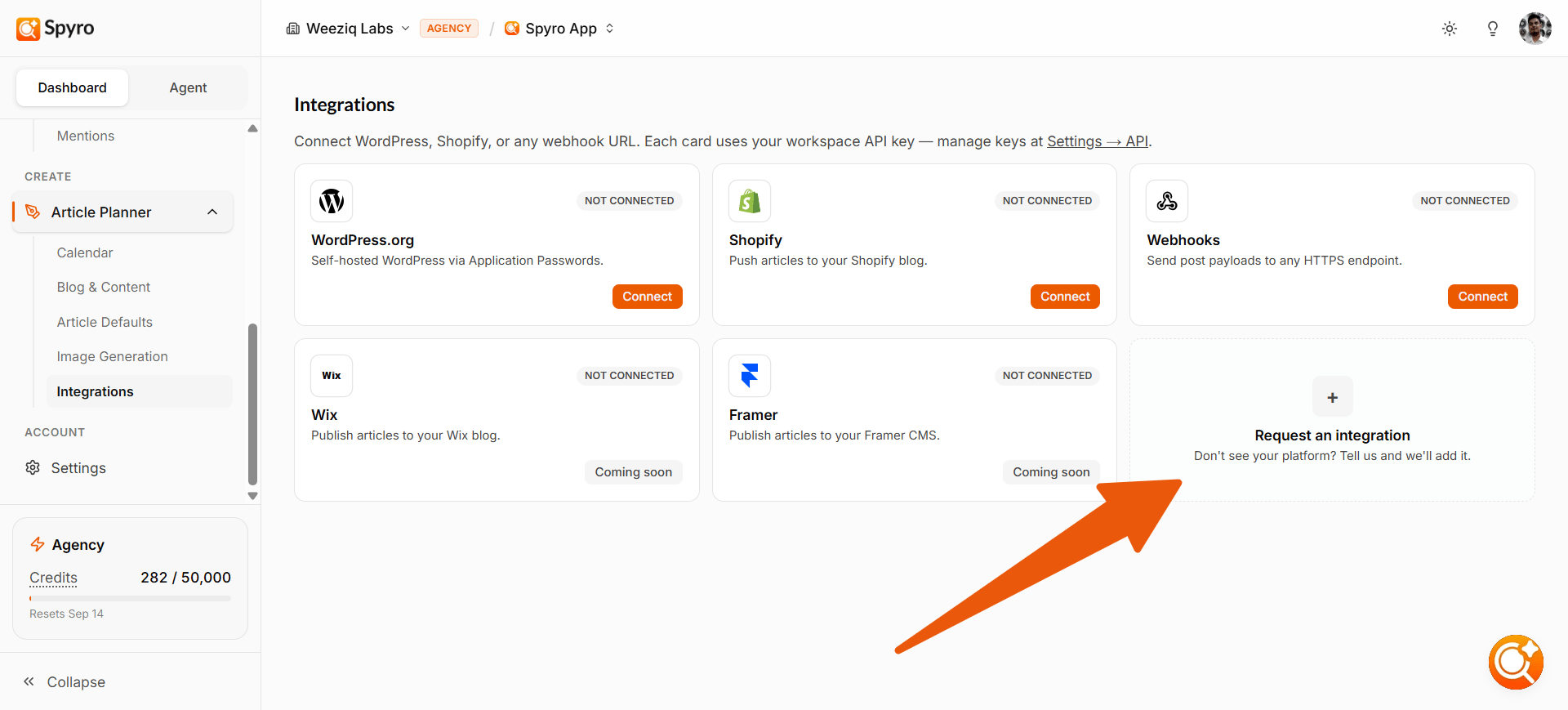This screenshot has width=1568, height=710.
Task: Click the Integrations page heading
Action: [345, 105]
